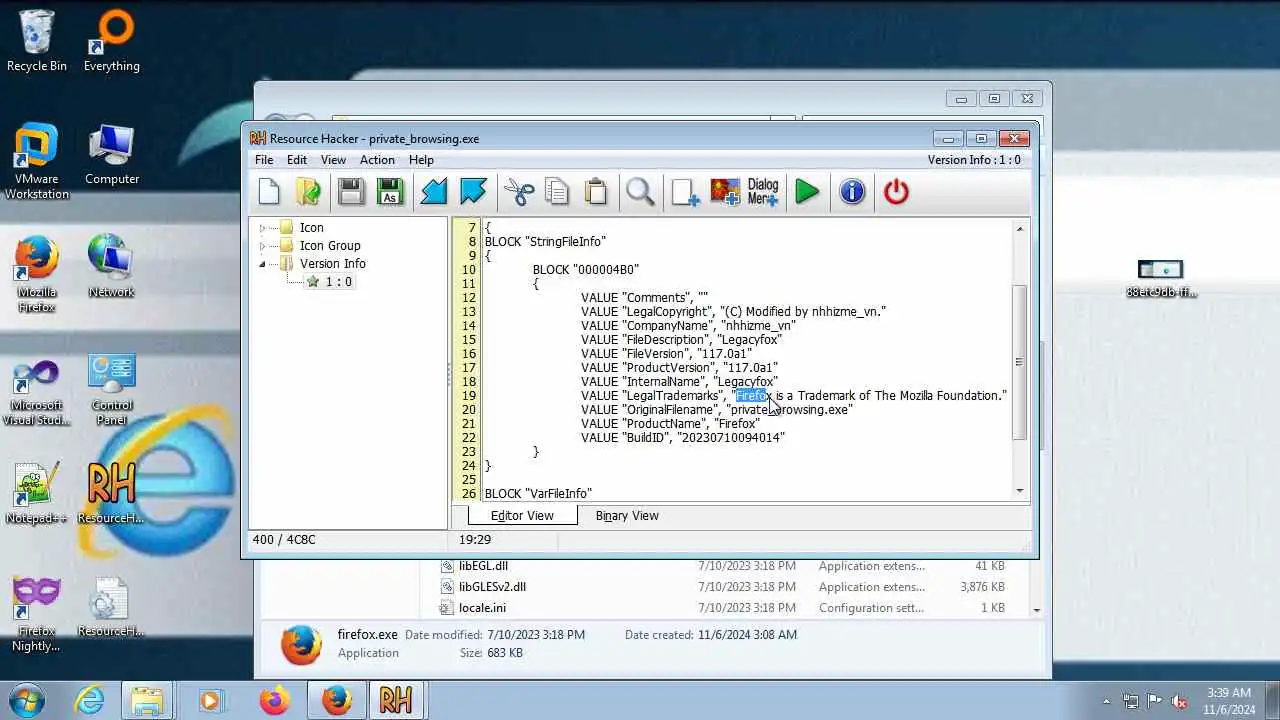Open a file with the folder toolbar icon

click(x=308, y=191)
